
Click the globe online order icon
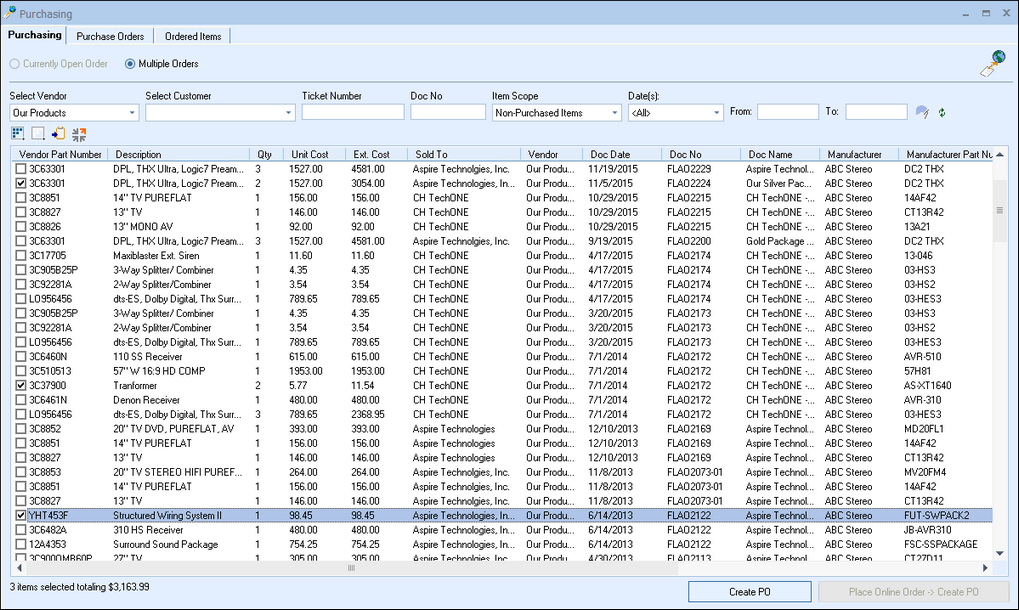[x=992, y=63]
